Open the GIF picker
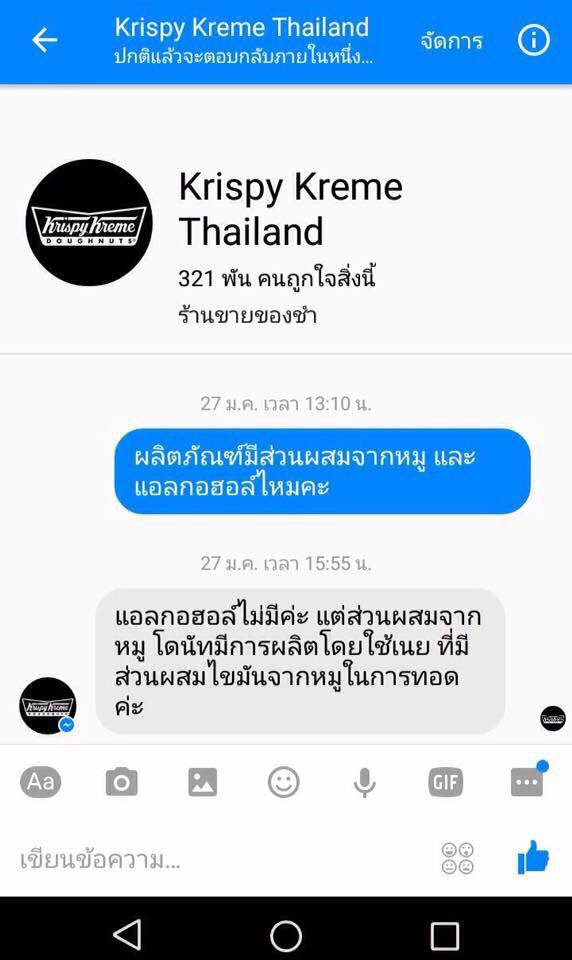The height and width of the screenshot is (960, 572). tap(446, 782)
